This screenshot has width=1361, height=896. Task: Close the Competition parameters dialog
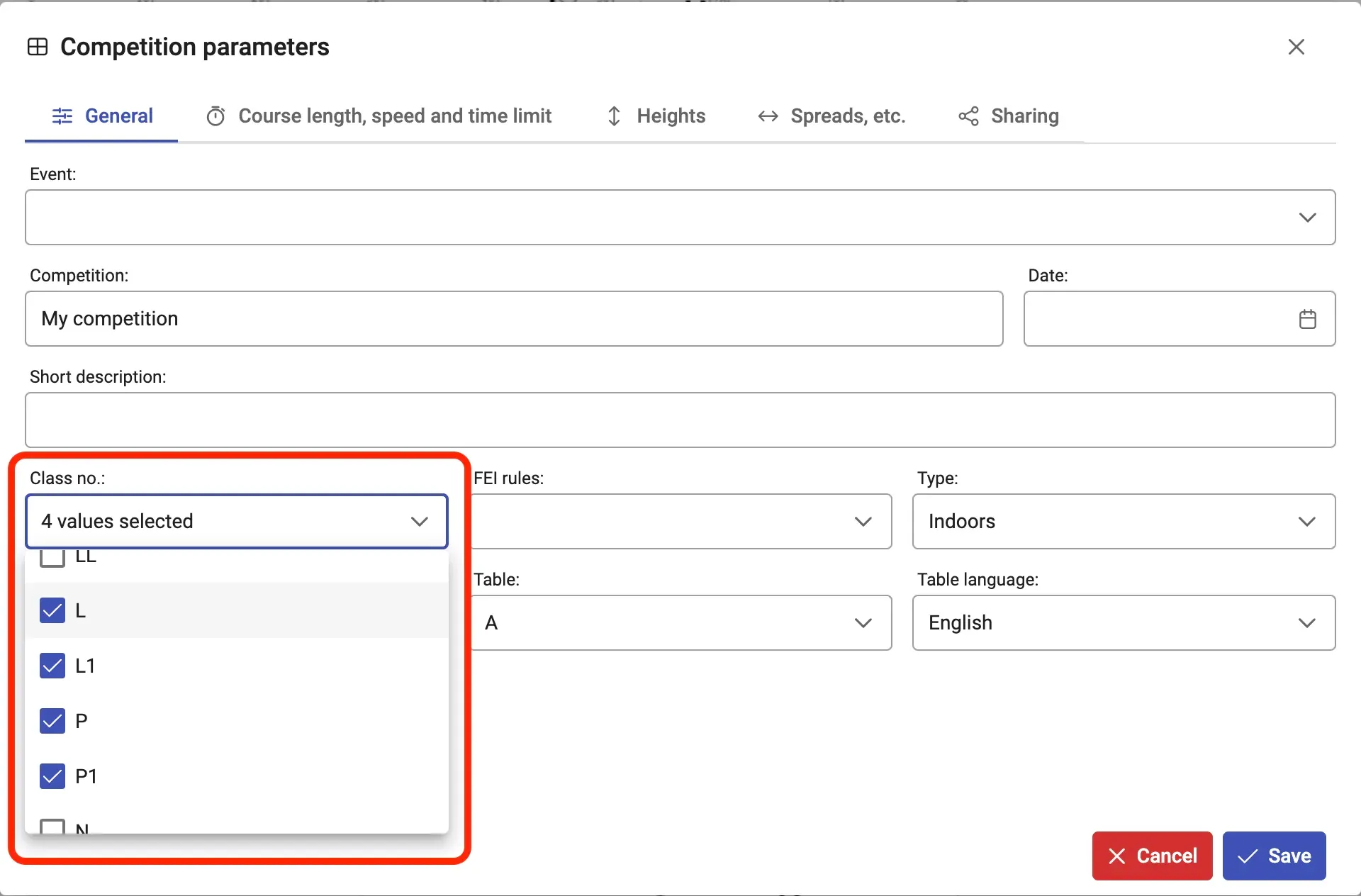click(x=1296, y=47)
